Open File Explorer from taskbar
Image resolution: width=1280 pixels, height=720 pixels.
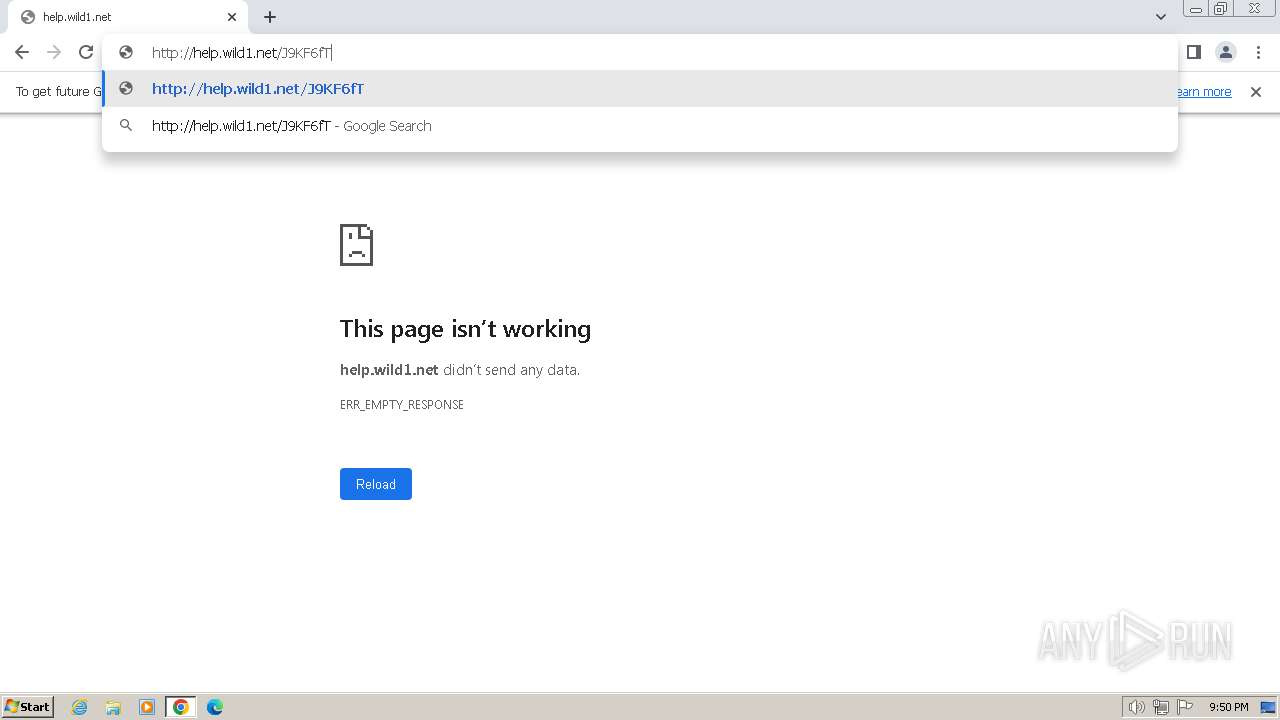click(113, 707)
